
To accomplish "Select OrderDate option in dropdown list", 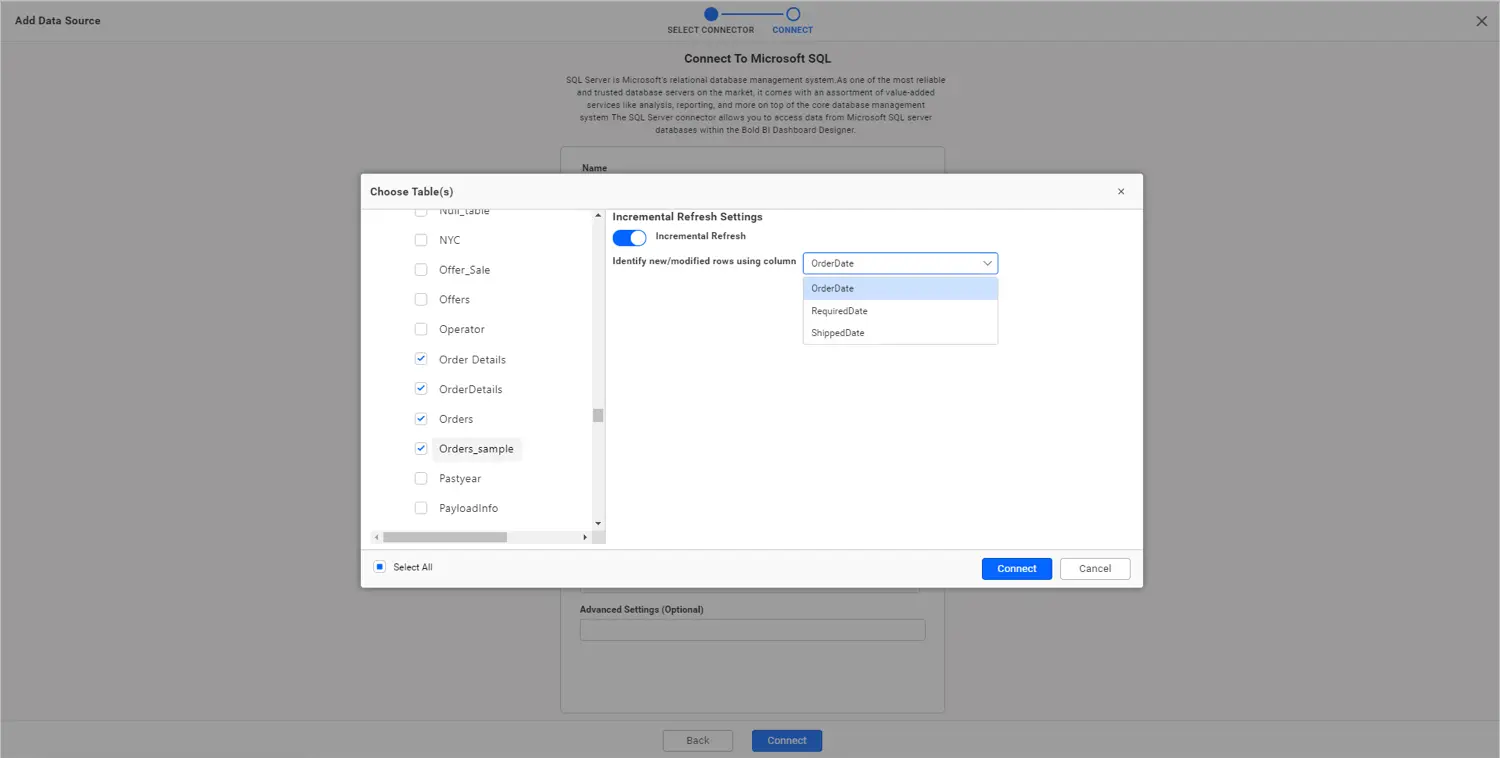I will (x=832, y=289).
